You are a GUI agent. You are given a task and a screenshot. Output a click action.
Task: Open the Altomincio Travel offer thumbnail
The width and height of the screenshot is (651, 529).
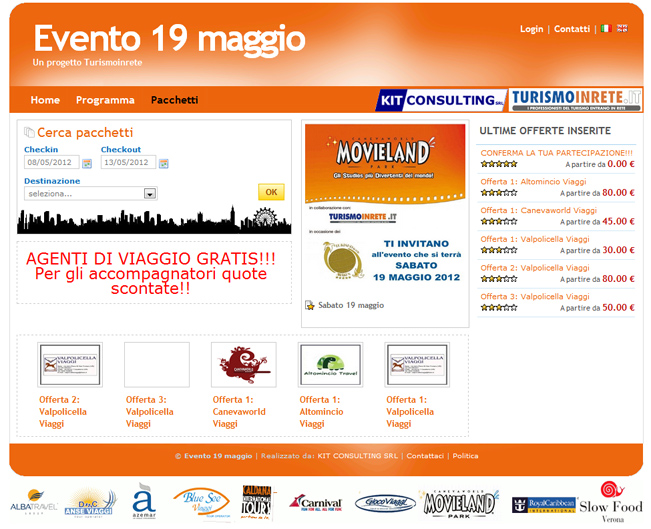[x=330, y=365]
